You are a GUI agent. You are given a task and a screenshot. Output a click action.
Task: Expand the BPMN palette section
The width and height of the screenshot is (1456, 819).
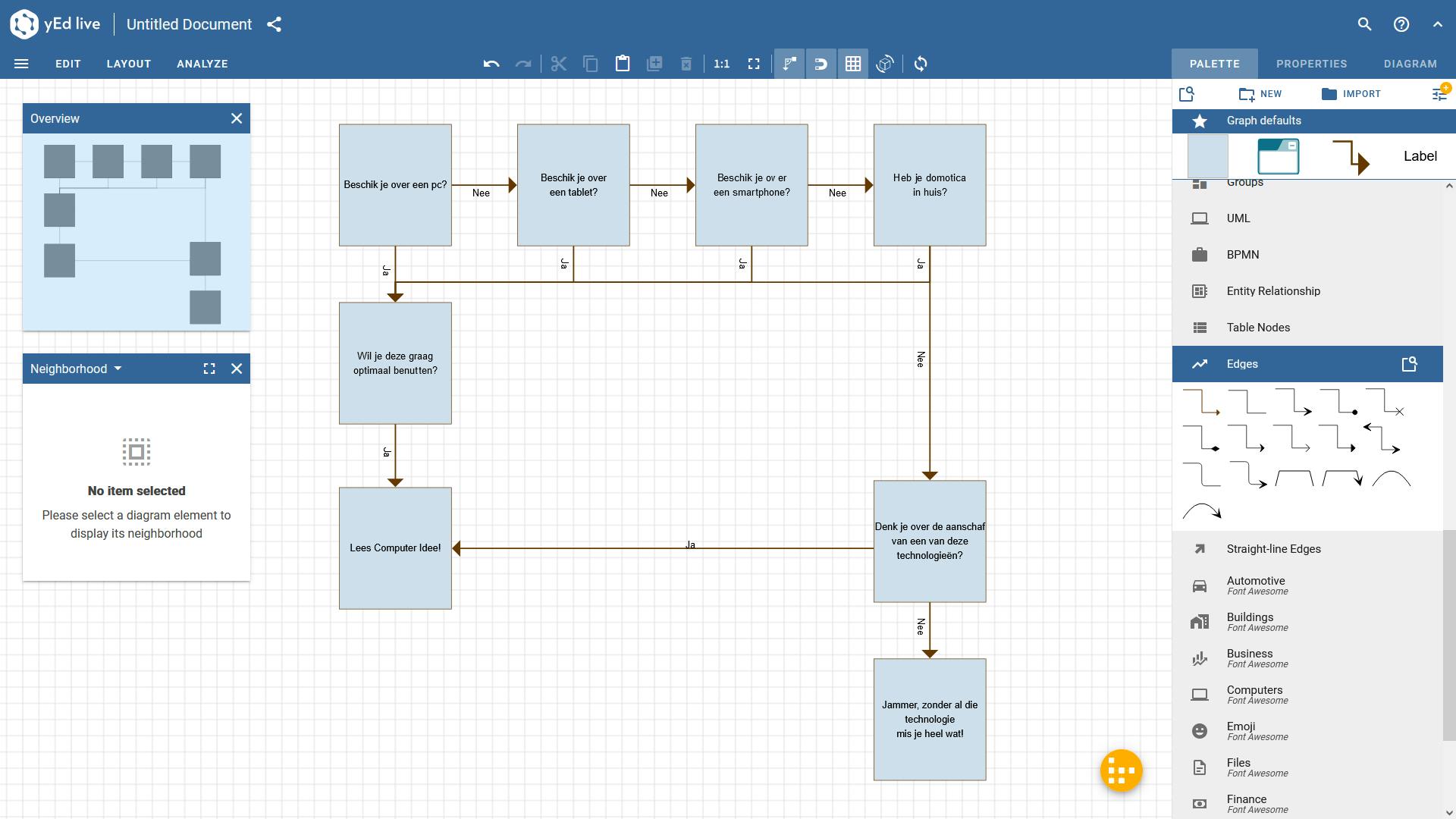pos(1242,255)
